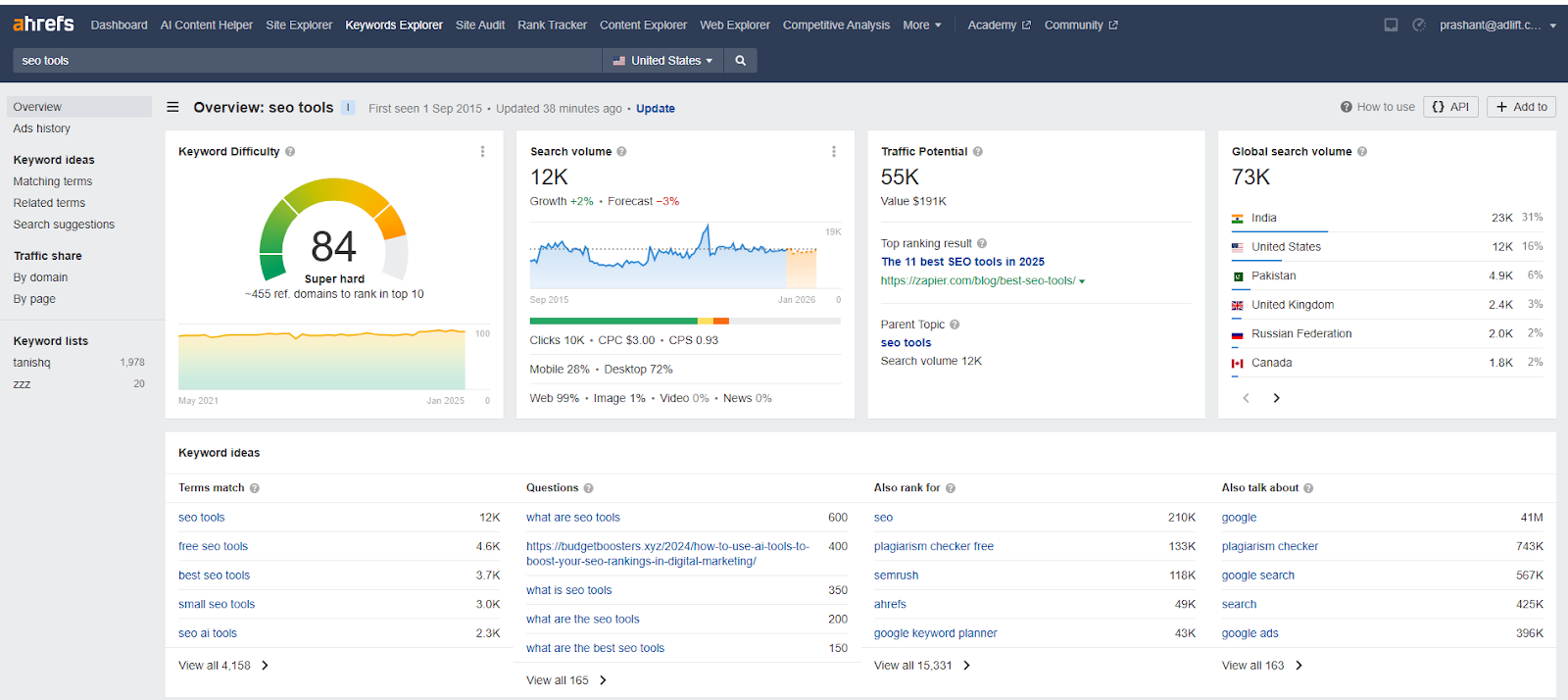Open the account dropdown for prashant@adlift
This screenshot has height=700, width=1568.
(x=1497, y=25)
